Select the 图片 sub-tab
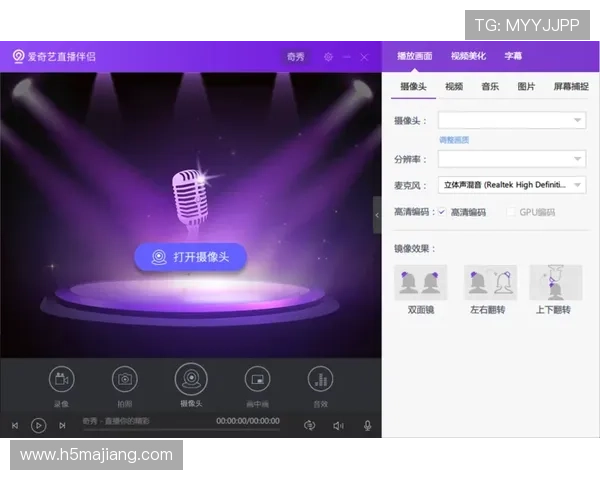This screenshot has height=480, width=600. pyautogui.click(x=526, y=87)
